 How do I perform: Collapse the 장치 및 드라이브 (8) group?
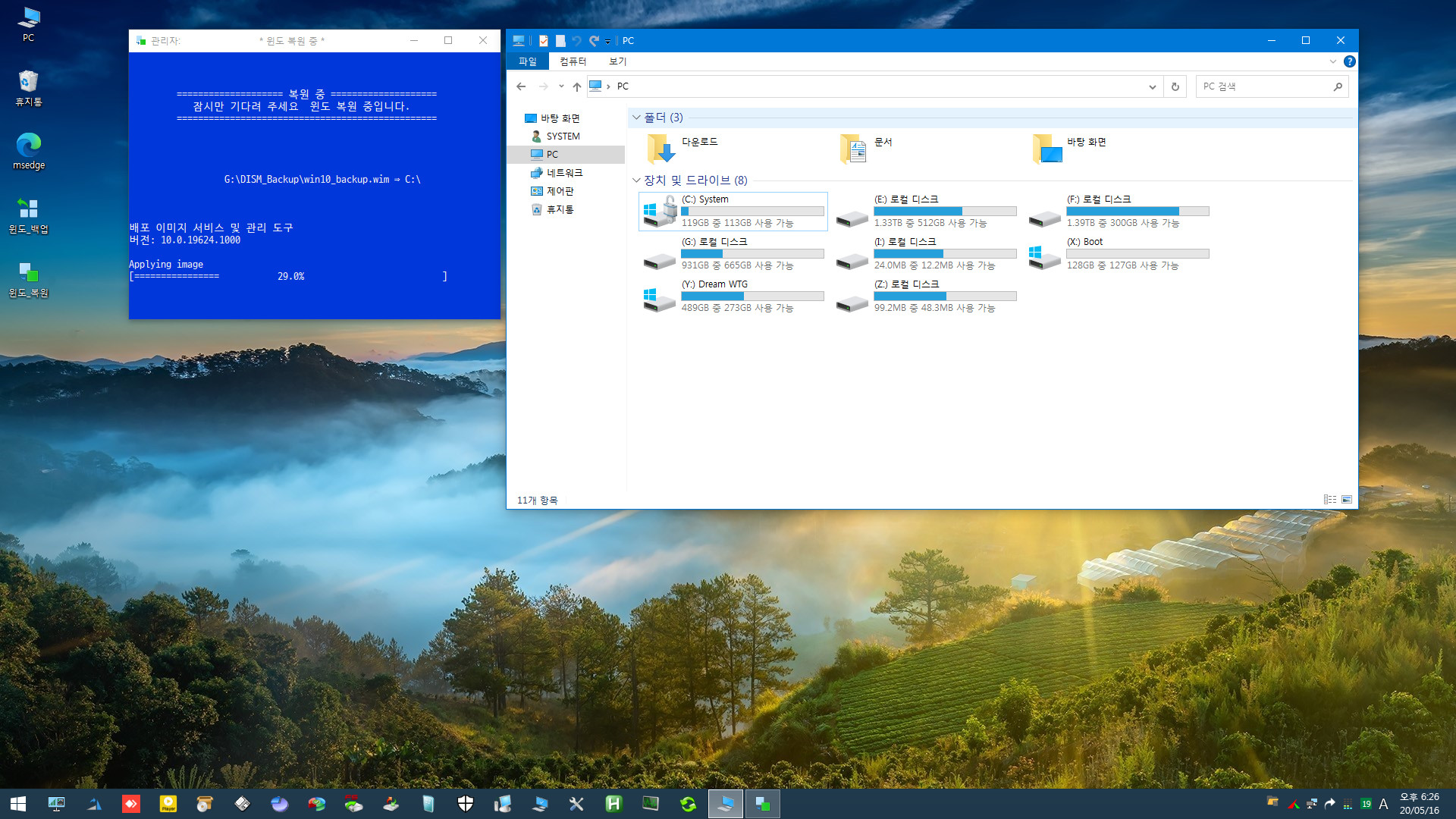click(x=636, y=180)
